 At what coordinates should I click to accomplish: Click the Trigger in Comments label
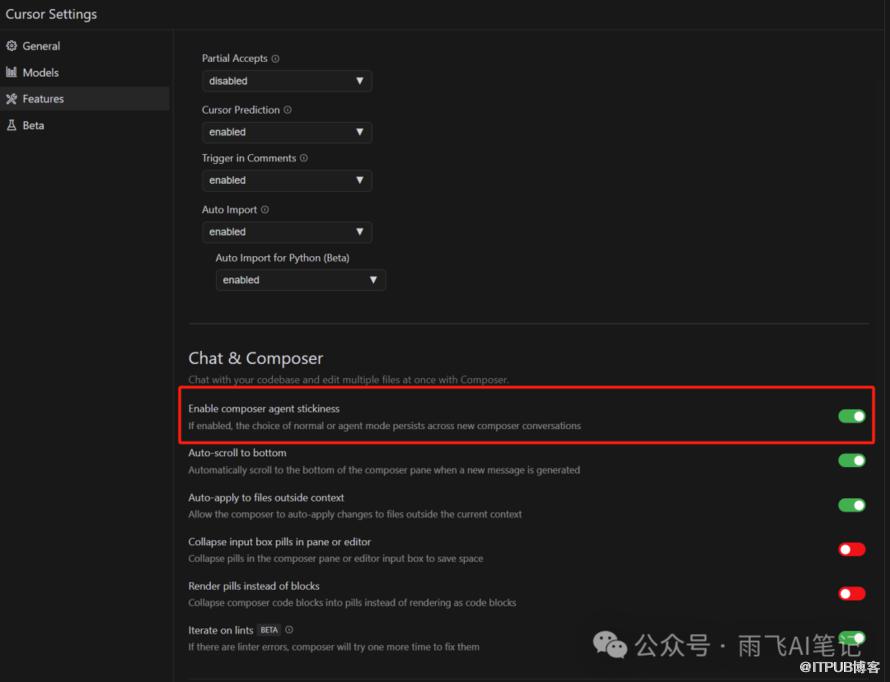click(249, 158)
